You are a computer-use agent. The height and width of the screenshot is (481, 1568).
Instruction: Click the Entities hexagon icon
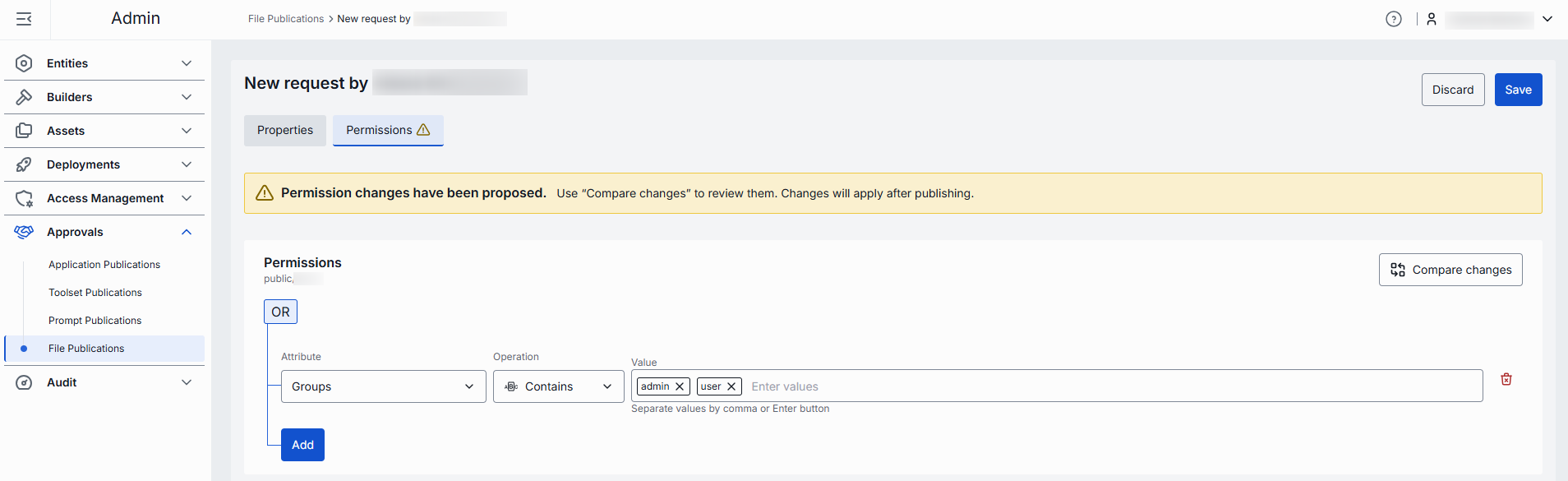[24, 63]
